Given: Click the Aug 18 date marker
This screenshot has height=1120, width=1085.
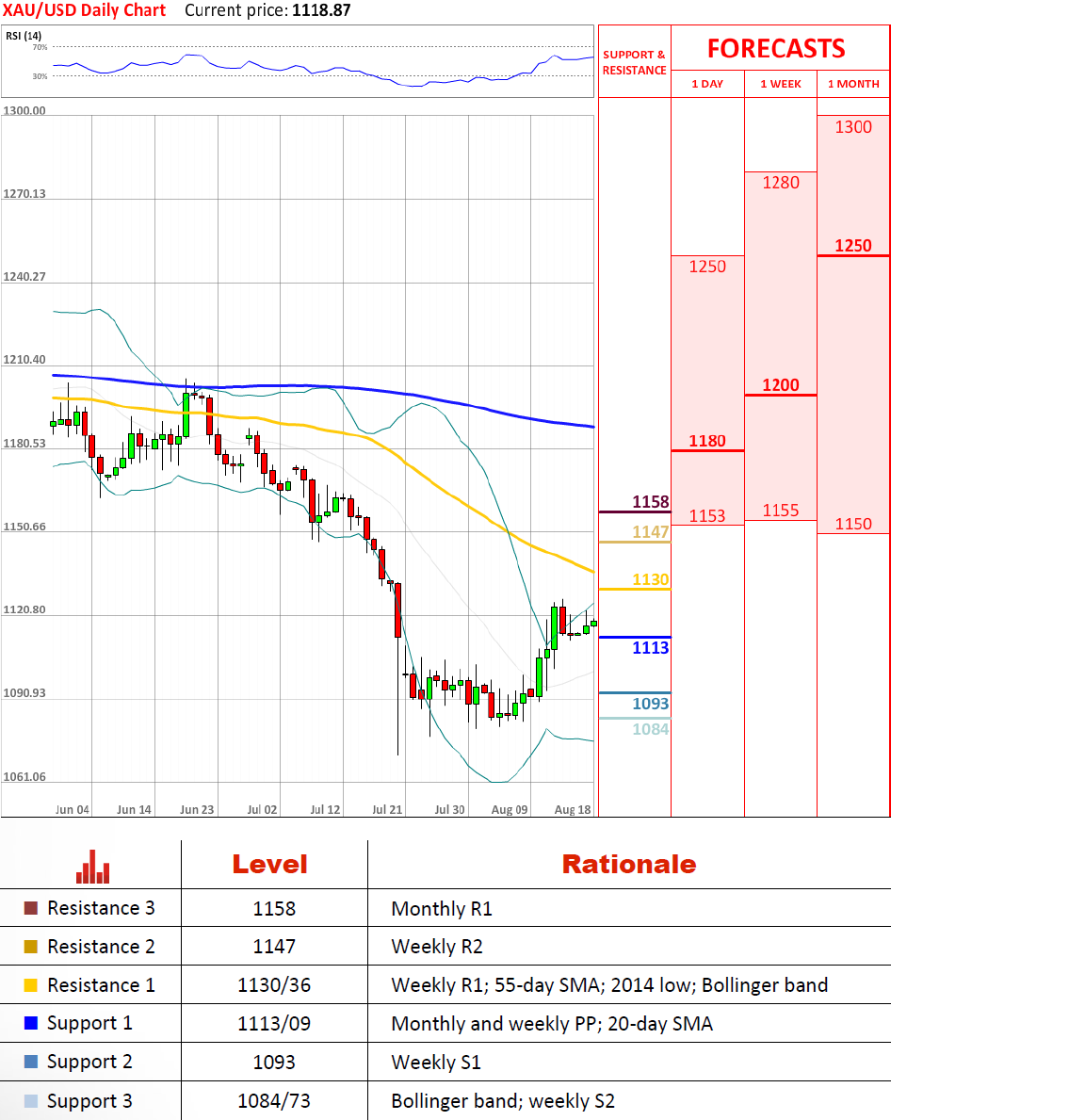Looking at the screenshot, I should coord(572,809).
